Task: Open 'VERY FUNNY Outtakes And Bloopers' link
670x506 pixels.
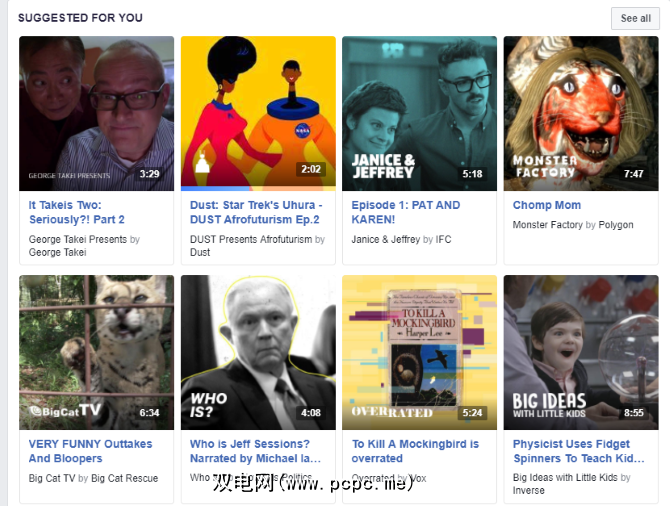Action: 90,451
